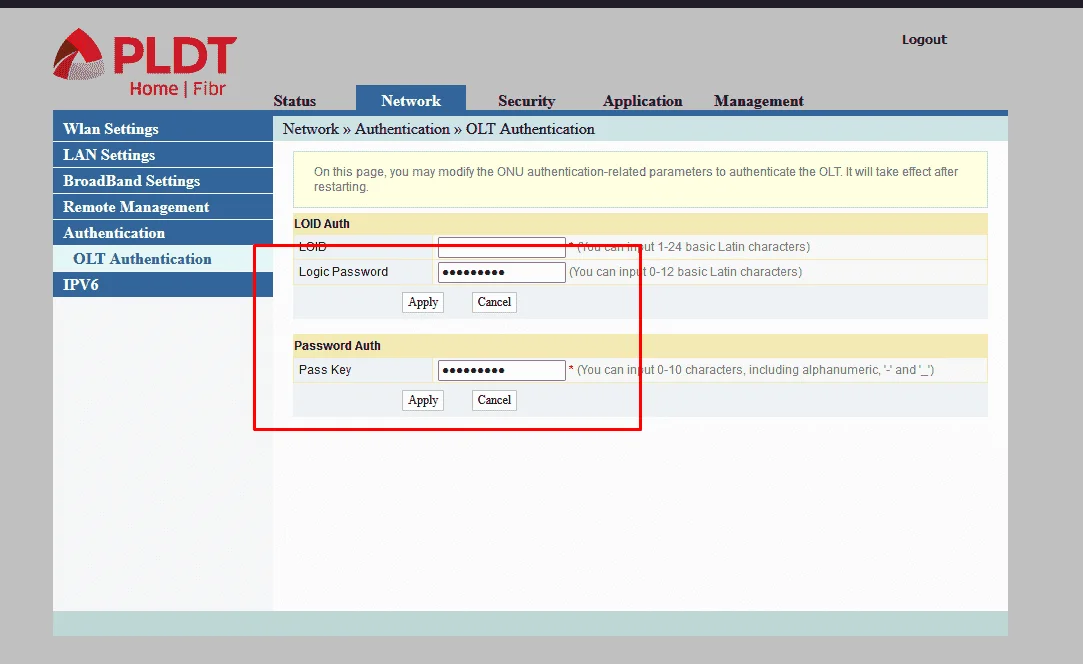Screen dimensions: 1083x664
Task: Open the Status tab
Action: [294, 101]
